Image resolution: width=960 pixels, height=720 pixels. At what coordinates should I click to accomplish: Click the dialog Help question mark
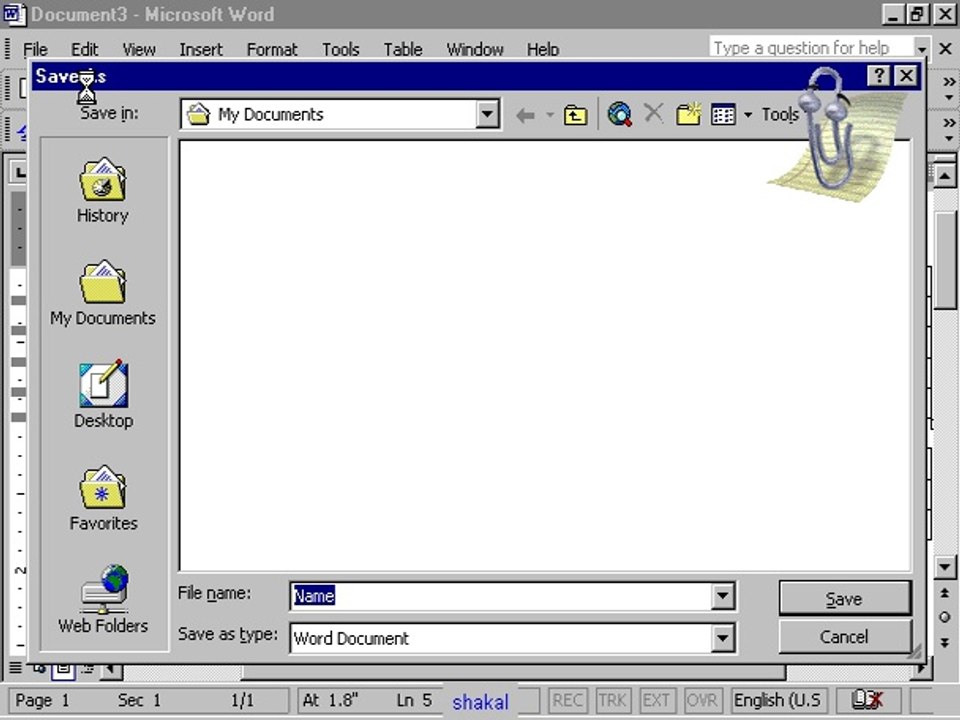point(879,75)
